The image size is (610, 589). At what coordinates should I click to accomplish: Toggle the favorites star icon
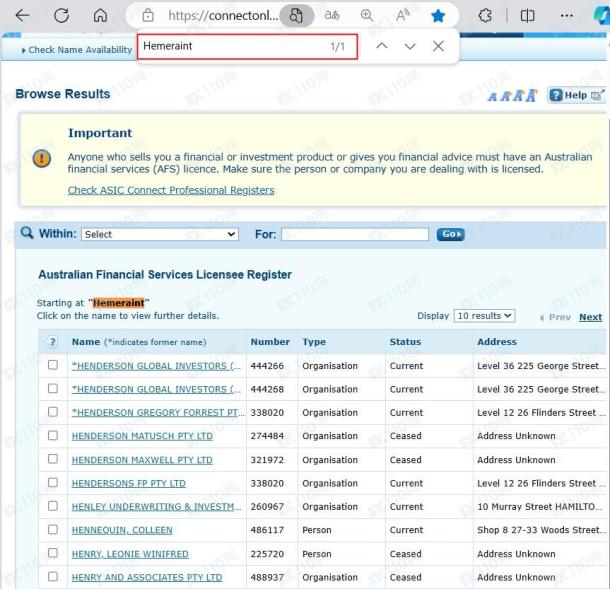pos(438,16)
